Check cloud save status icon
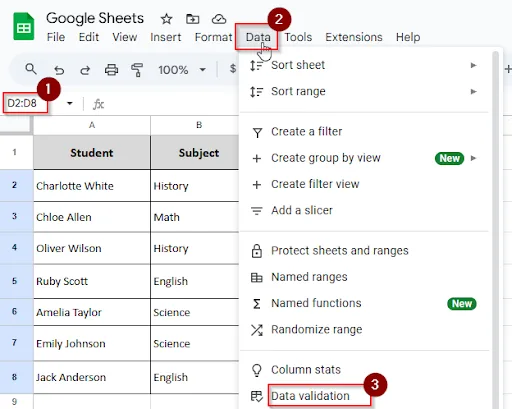 tap(219, 19)
